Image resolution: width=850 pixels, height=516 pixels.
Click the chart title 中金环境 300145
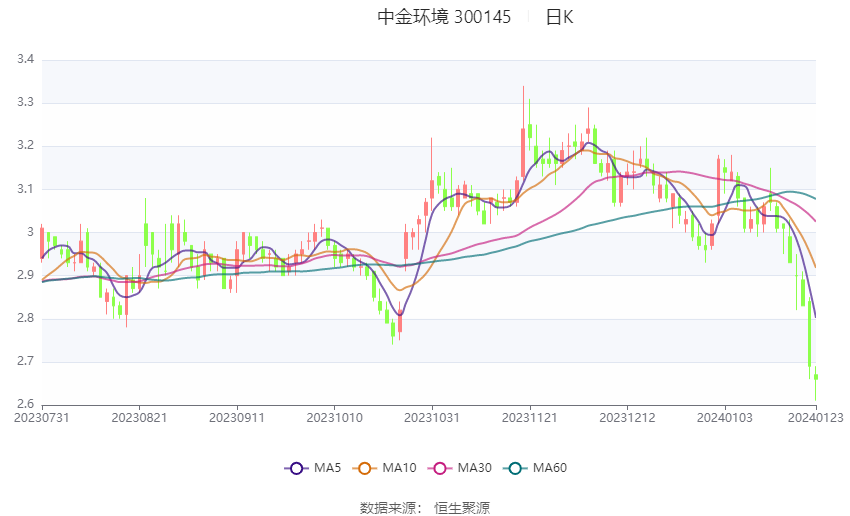click(444, 17)
